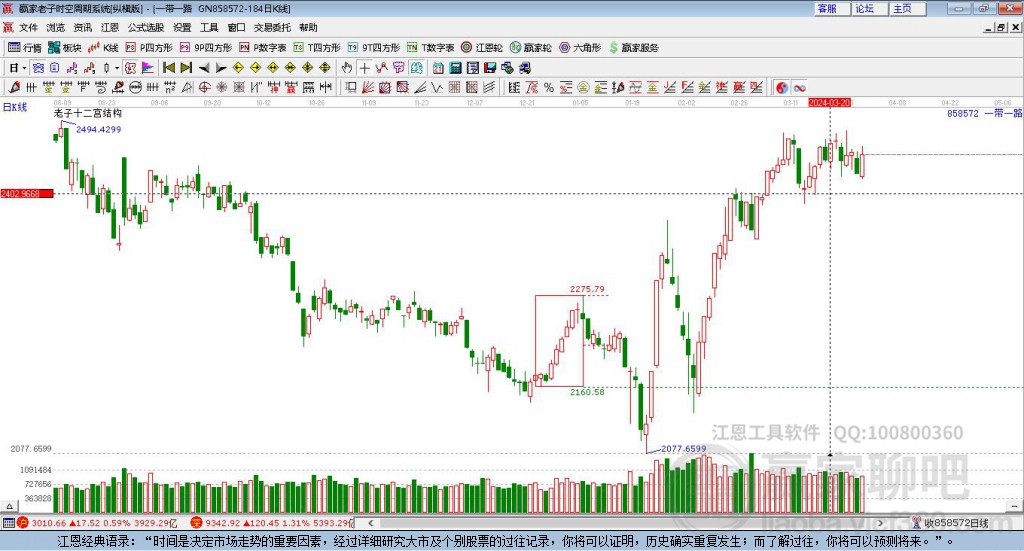Click the 2024-03-20 red date marker
Screen dimensions: 1024x551
pyautogui.click(x=829, y=102)
